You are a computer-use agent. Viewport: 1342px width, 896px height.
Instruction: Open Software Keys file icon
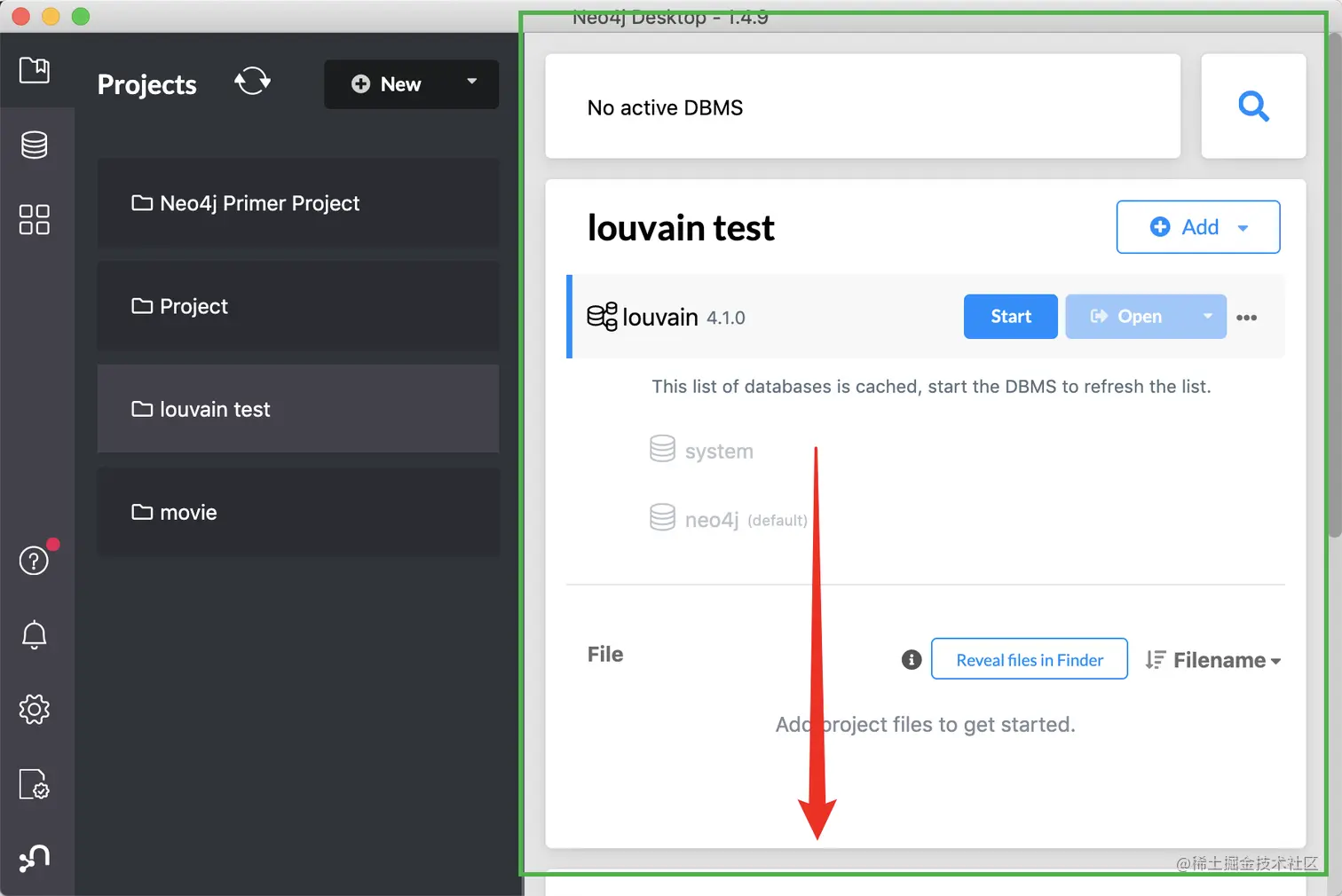[x=35, y=784]
